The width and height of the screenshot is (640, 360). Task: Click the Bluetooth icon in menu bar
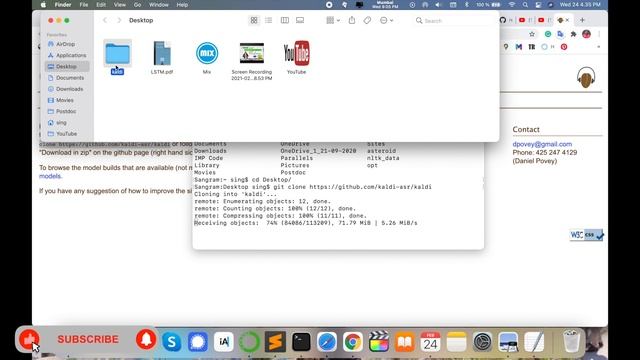click(467, 5)
